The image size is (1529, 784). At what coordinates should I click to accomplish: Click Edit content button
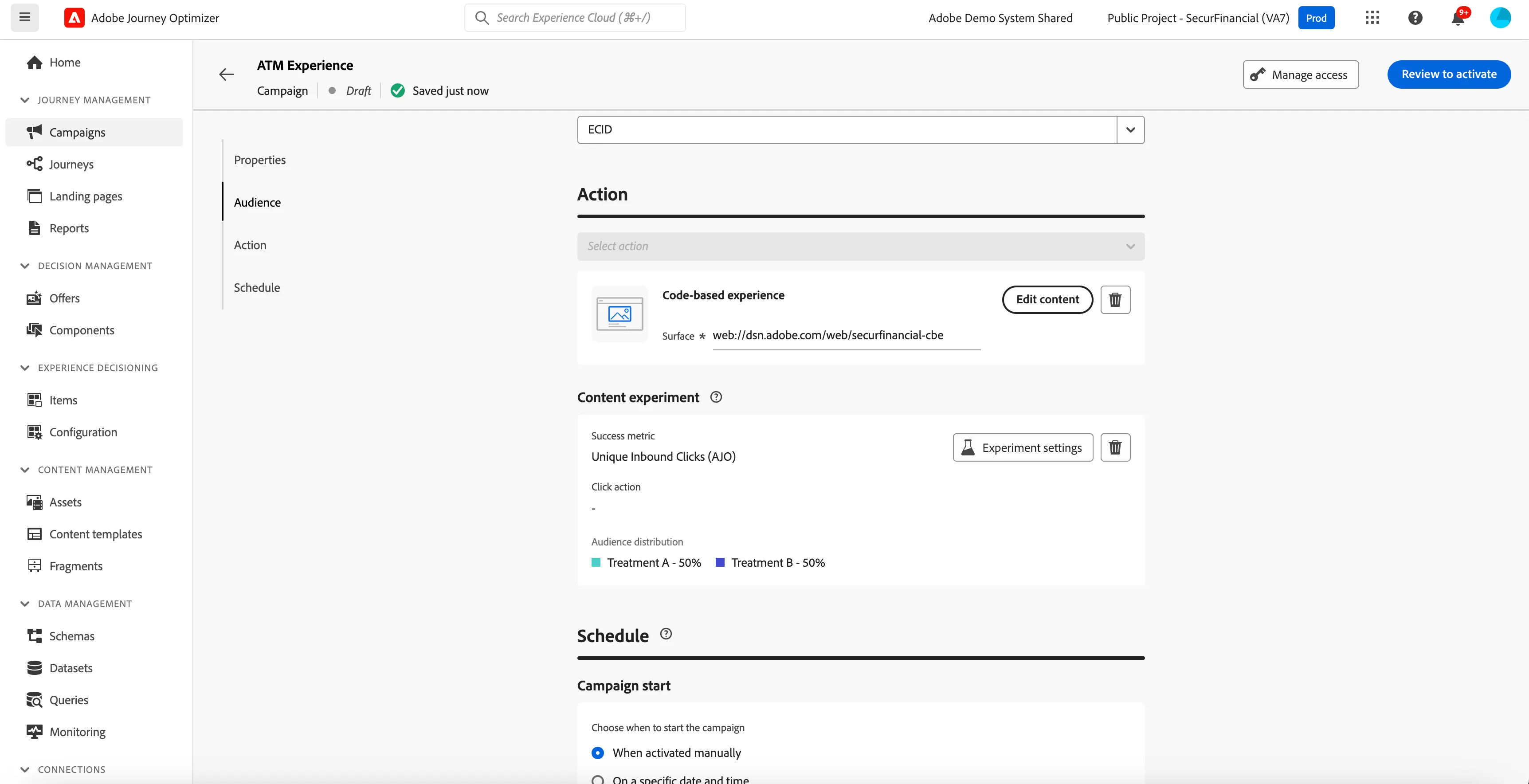click(1047, 300)
